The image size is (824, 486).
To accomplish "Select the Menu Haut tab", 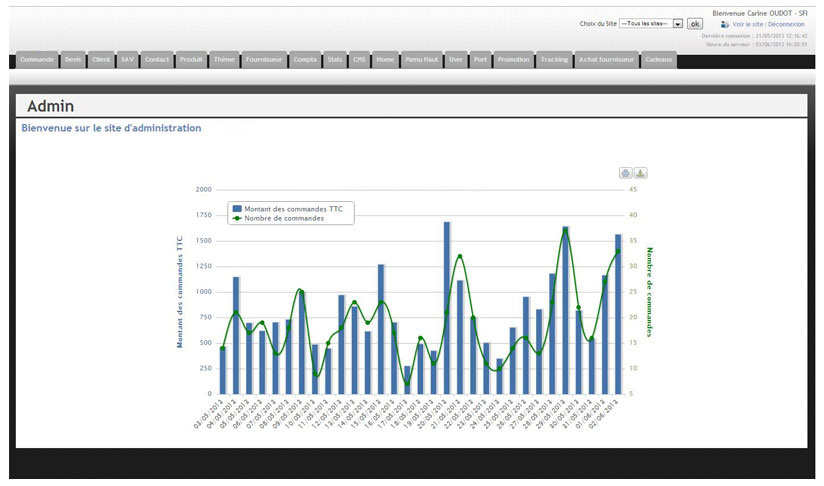I will pos(421,60).
